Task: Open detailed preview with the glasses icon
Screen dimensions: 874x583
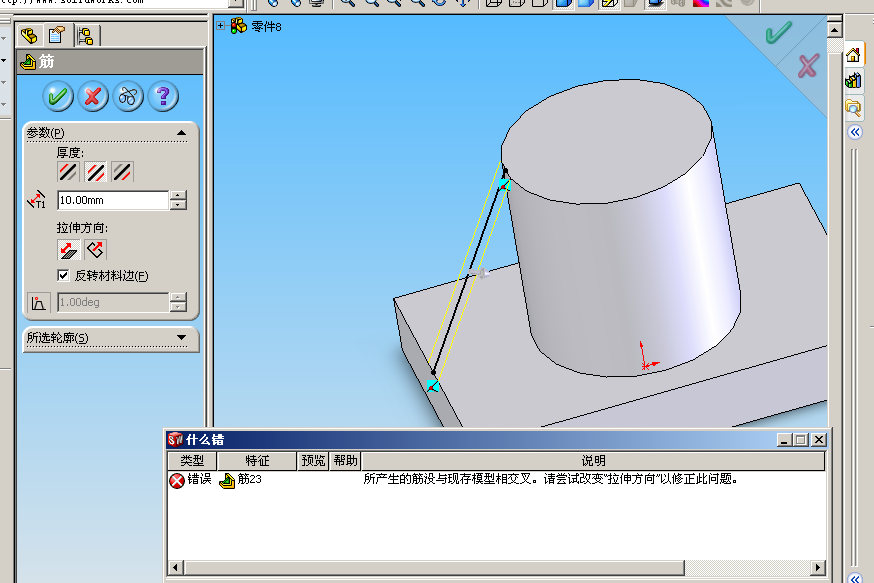Action: pyautogui.click(x=128, y=96)
